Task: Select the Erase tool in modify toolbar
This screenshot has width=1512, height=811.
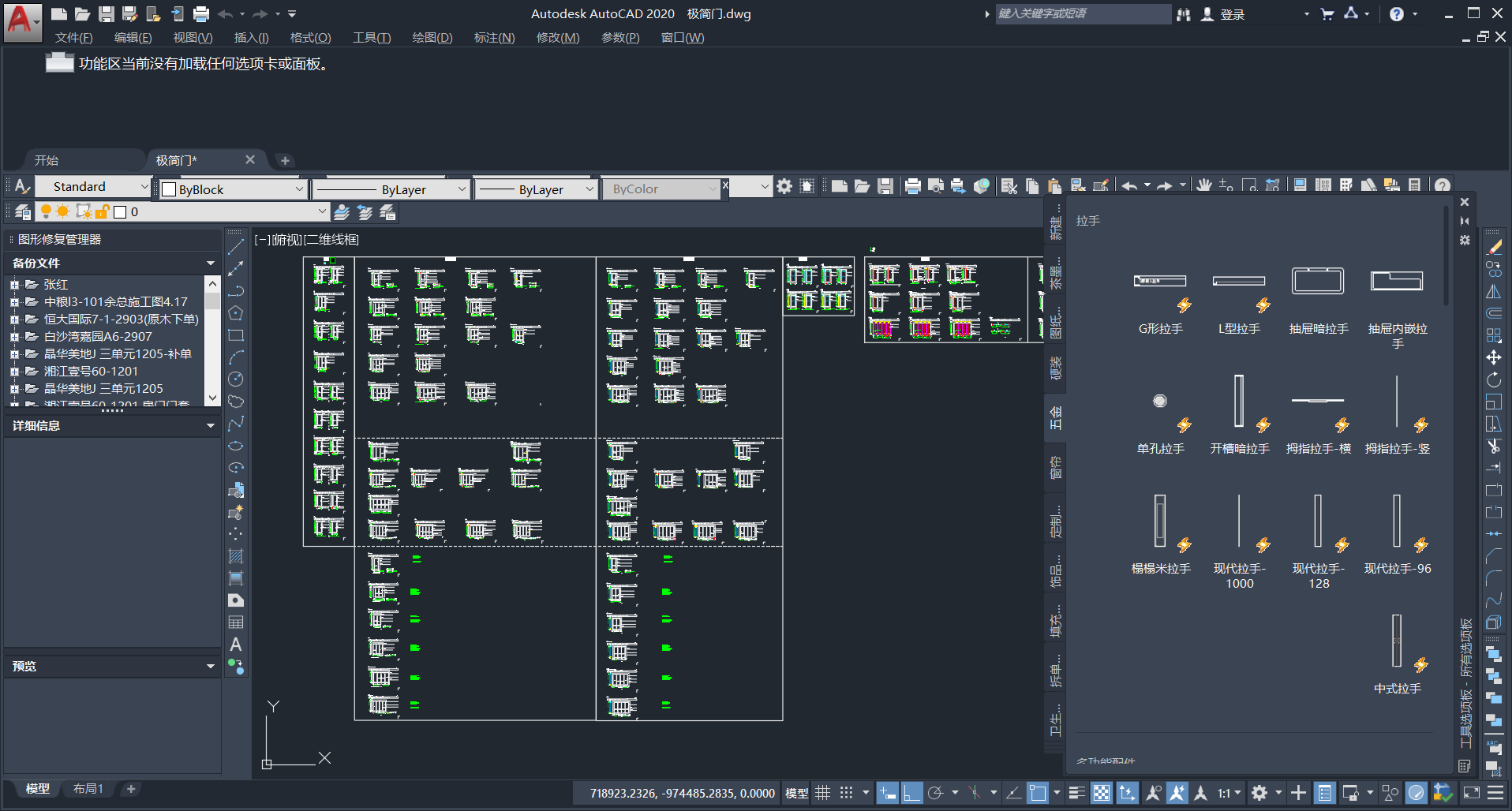Action: [1493, 247]
